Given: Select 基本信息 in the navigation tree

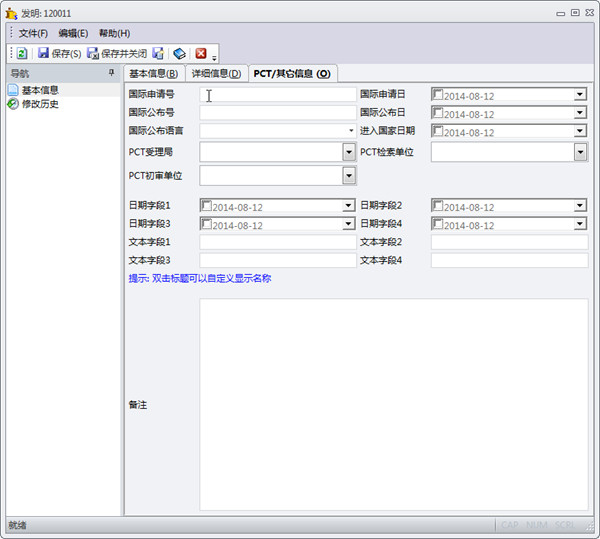Looking at the screenshot, I should (x=40, y=90).
